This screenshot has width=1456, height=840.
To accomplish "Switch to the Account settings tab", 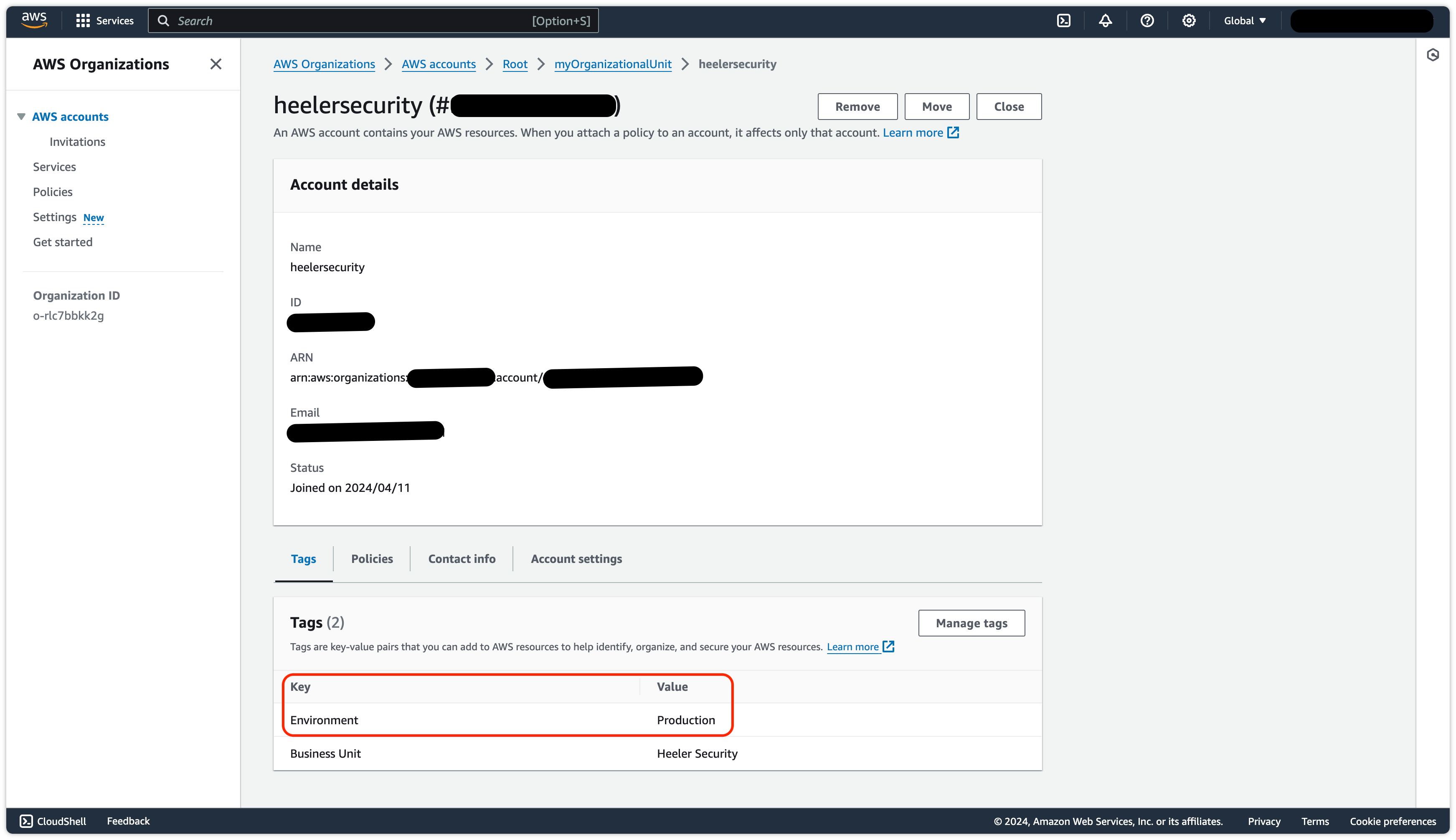I will point(576,558).
